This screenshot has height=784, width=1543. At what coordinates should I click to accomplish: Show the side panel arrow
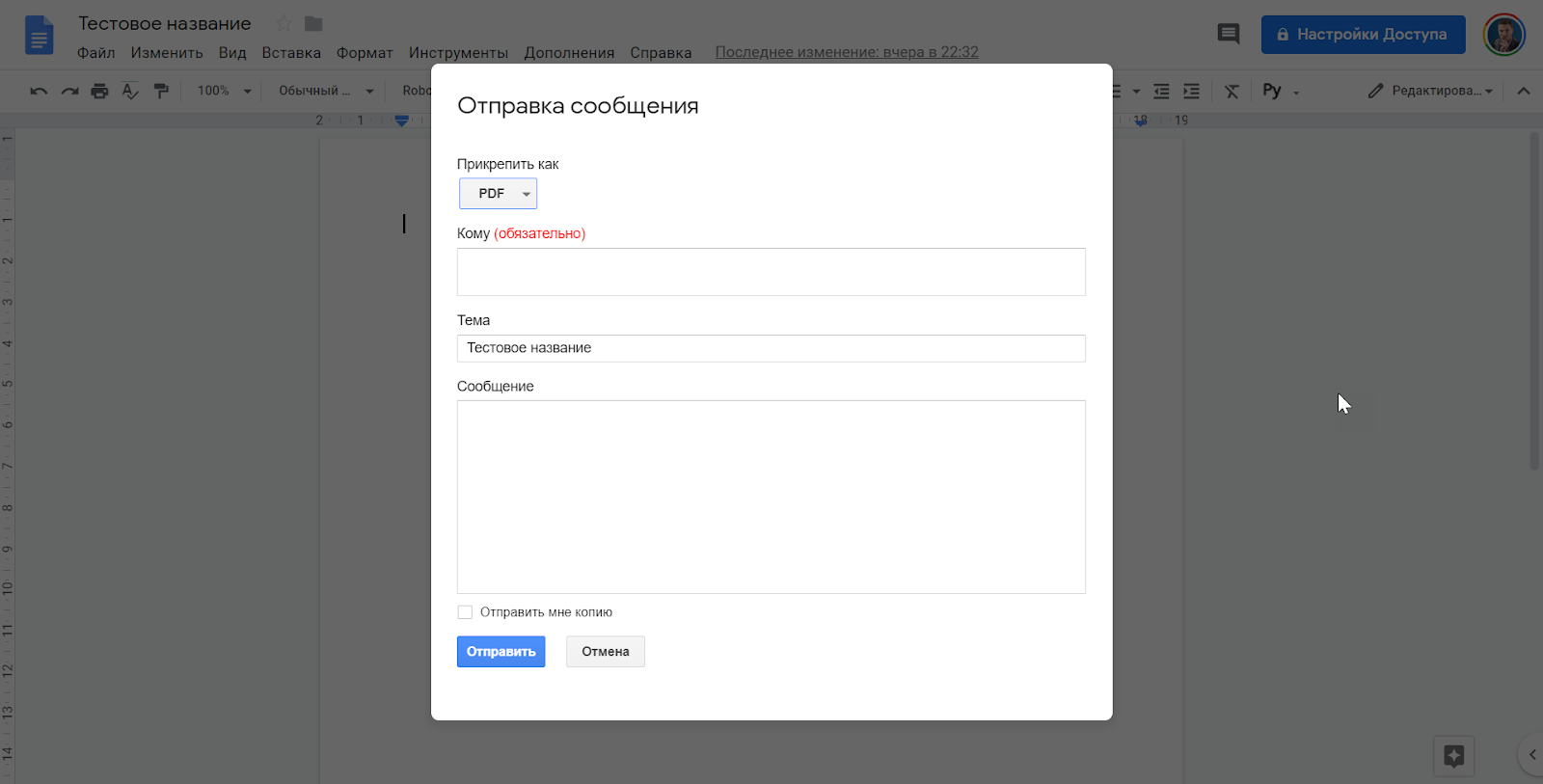[1532, 755]
